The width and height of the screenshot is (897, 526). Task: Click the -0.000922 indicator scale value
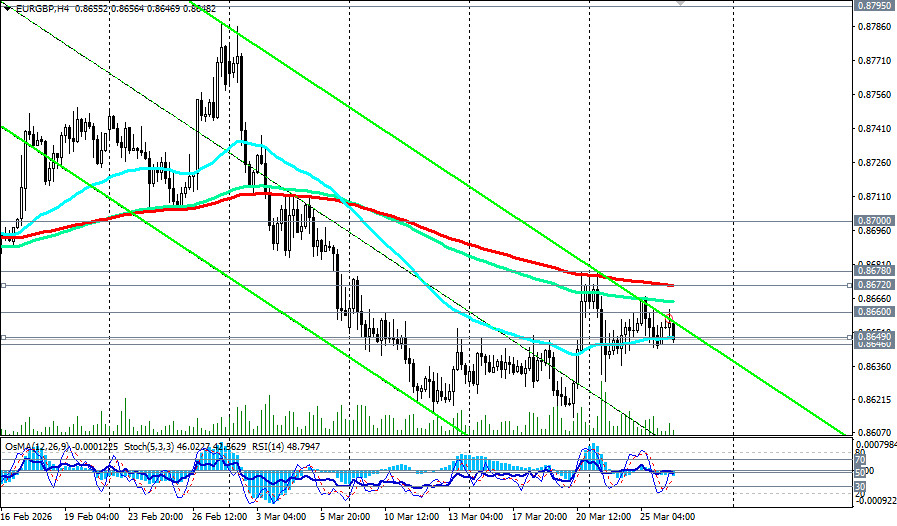[875, 501]
